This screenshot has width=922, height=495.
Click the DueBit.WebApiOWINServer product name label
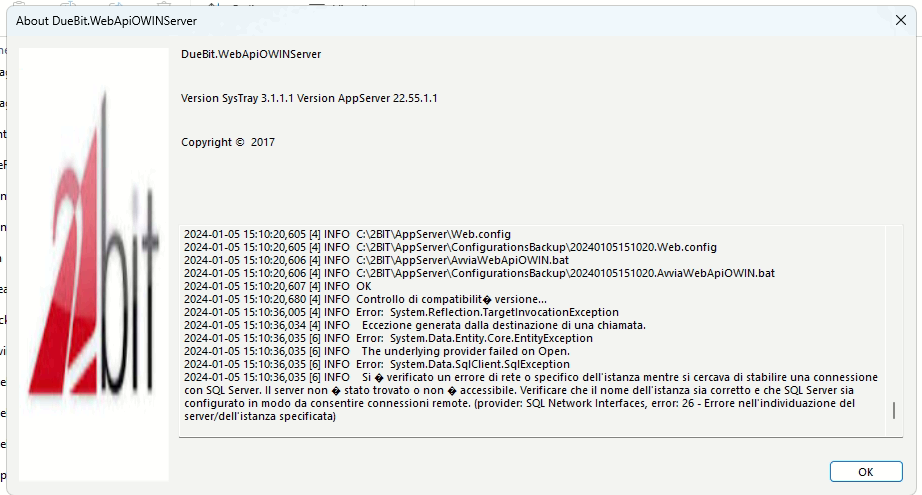tap(251, 54)
